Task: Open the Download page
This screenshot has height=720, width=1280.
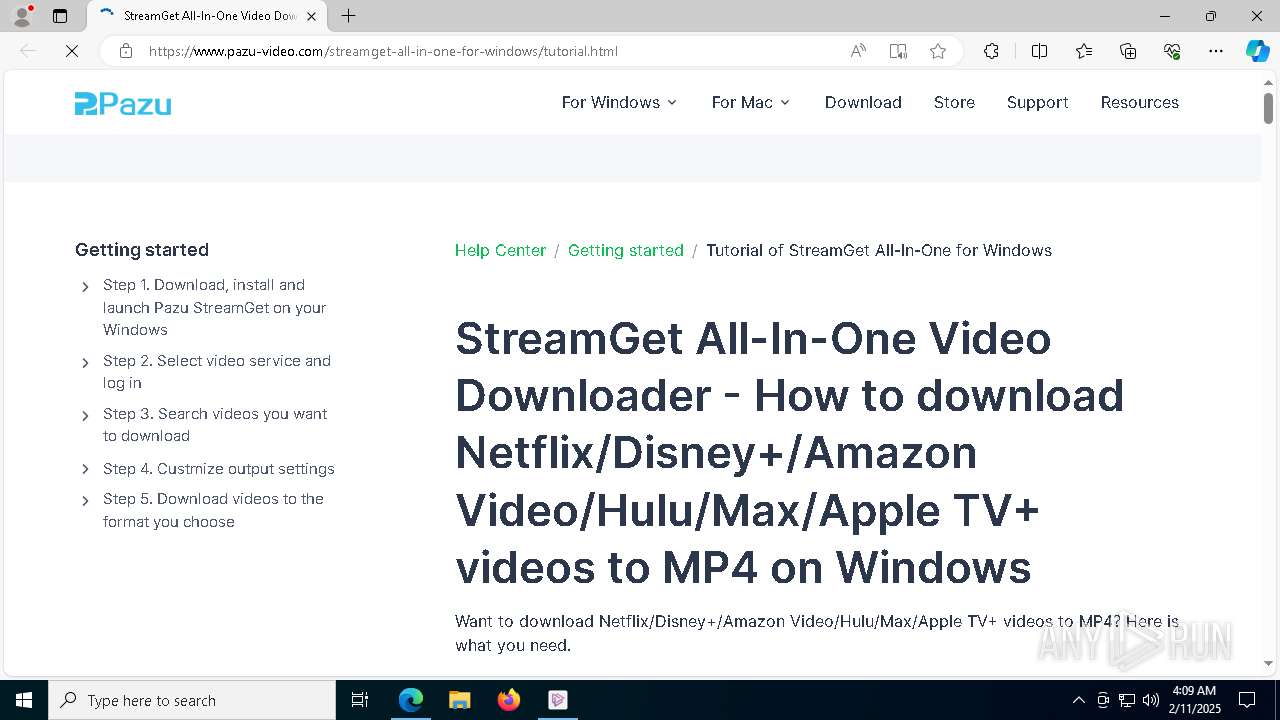Action: [x=863, y=102]
